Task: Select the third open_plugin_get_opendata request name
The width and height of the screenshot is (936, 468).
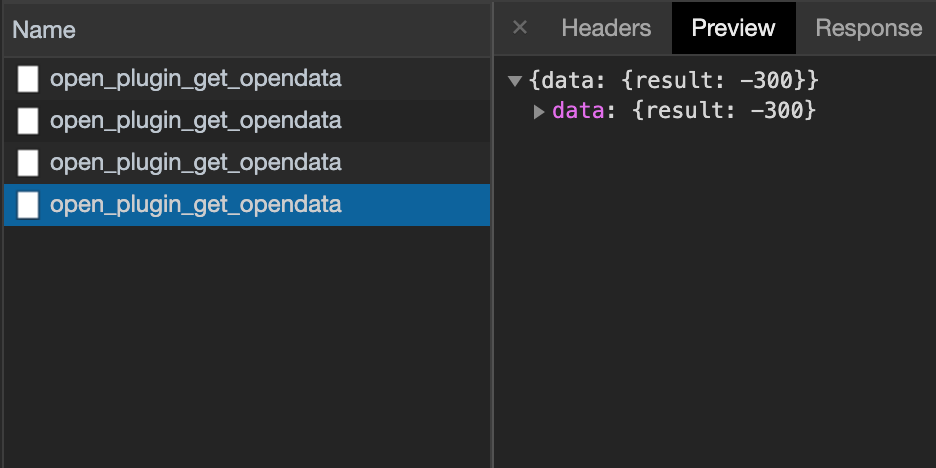Action: [x=195, y=163]
